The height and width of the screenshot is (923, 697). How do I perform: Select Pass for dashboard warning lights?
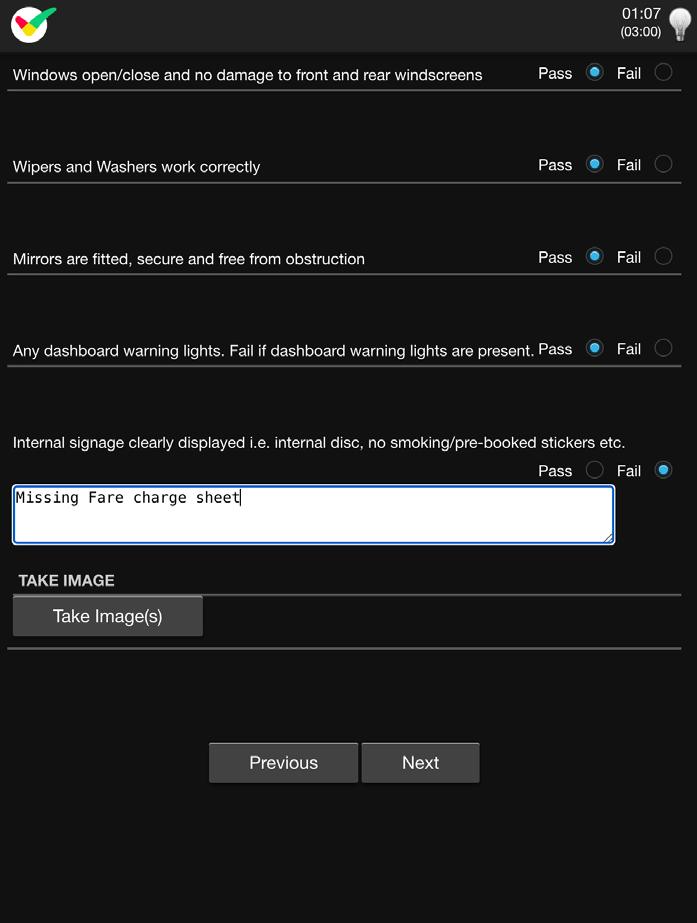tap(595, 348)
